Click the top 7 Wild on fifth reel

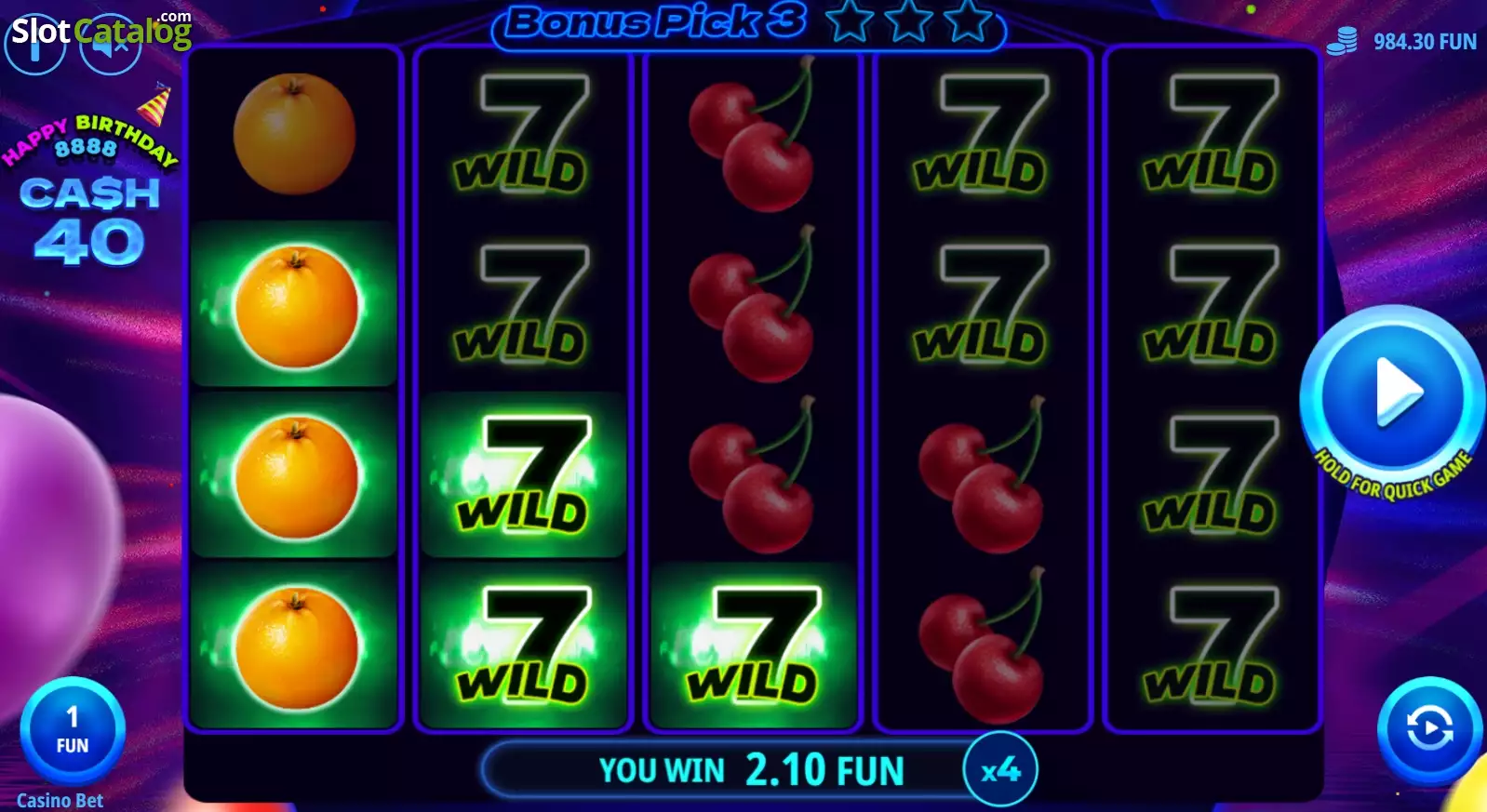[1211, 134]
